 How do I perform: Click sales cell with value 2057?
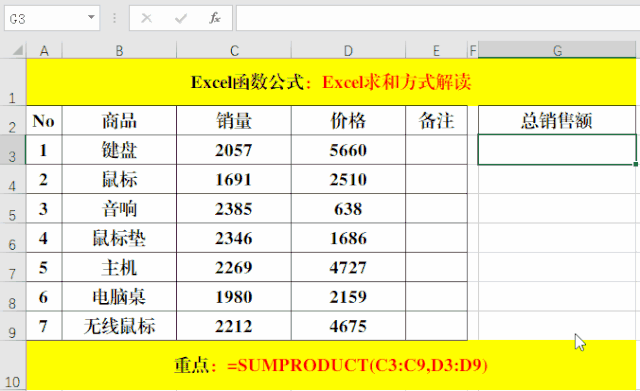[x=234, y=150]
